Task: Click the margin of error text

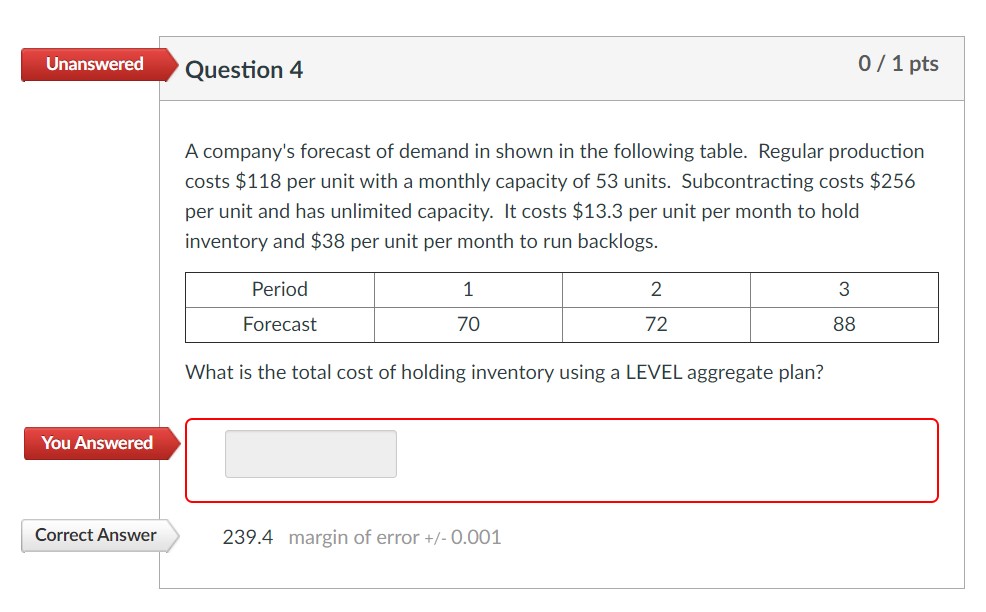Action: pyautogui.click(x=393, y=537)
